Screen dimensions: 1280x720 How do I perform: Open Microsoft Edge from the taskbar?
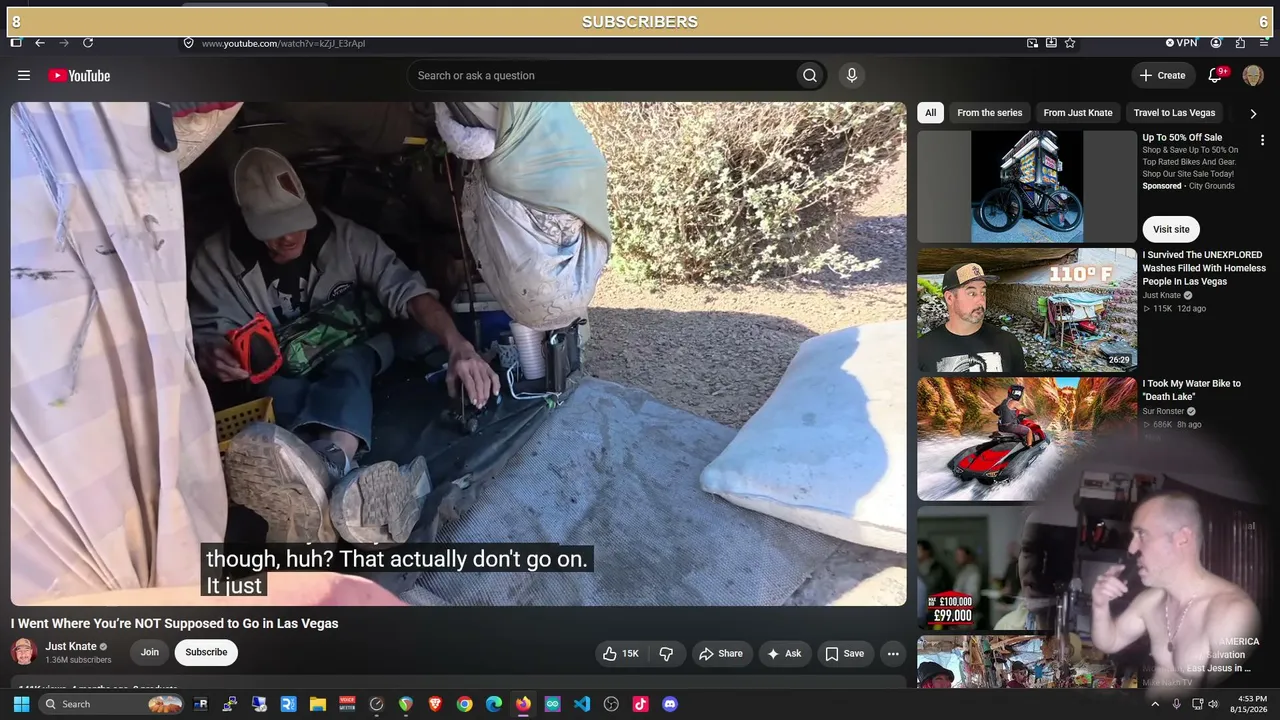[494, 704]
